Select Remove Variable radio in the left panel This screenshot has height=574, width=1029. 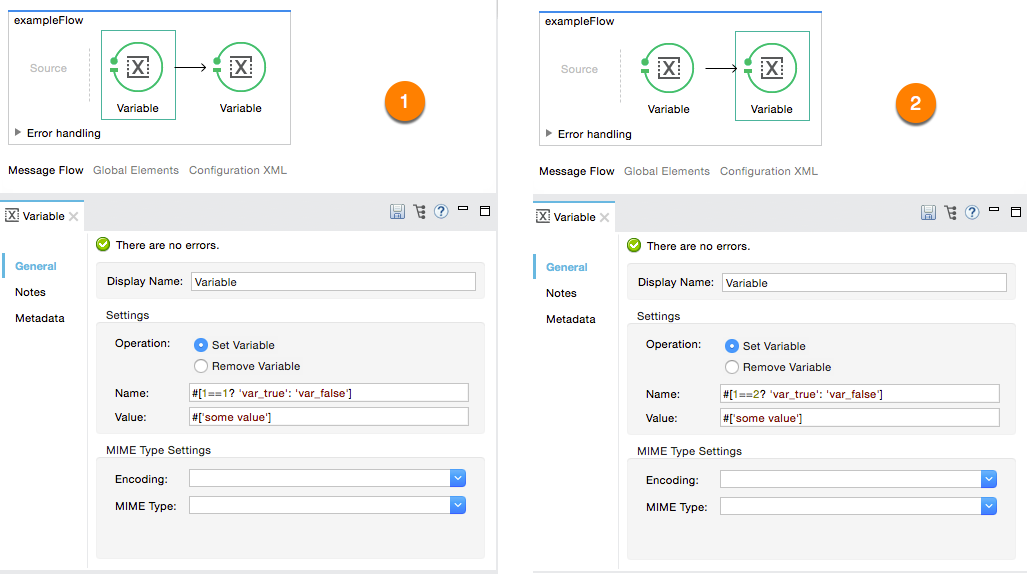click(x=201, y=367)
